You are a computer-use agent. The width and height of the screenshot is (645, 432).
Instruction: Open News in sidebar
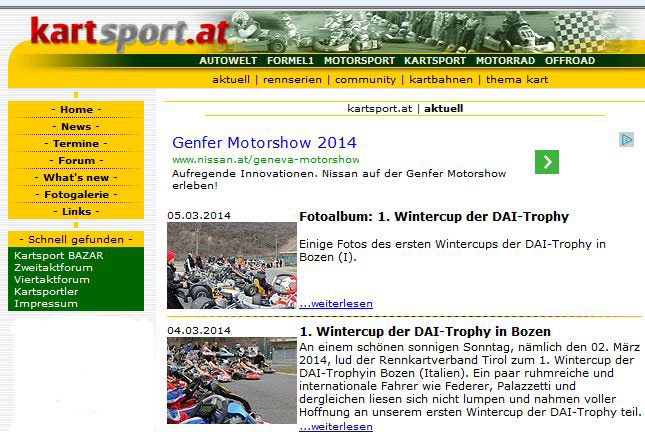tap(76, 126)
